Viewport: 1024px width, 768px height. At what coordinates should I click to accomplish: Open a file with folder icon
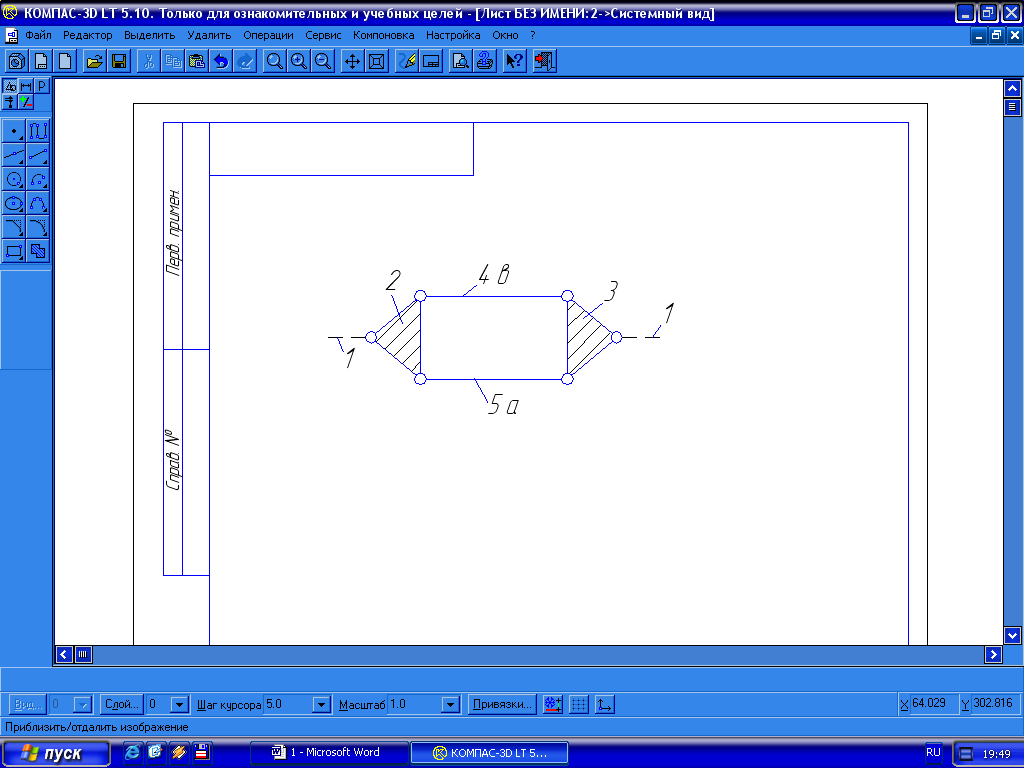pos(95,61)
